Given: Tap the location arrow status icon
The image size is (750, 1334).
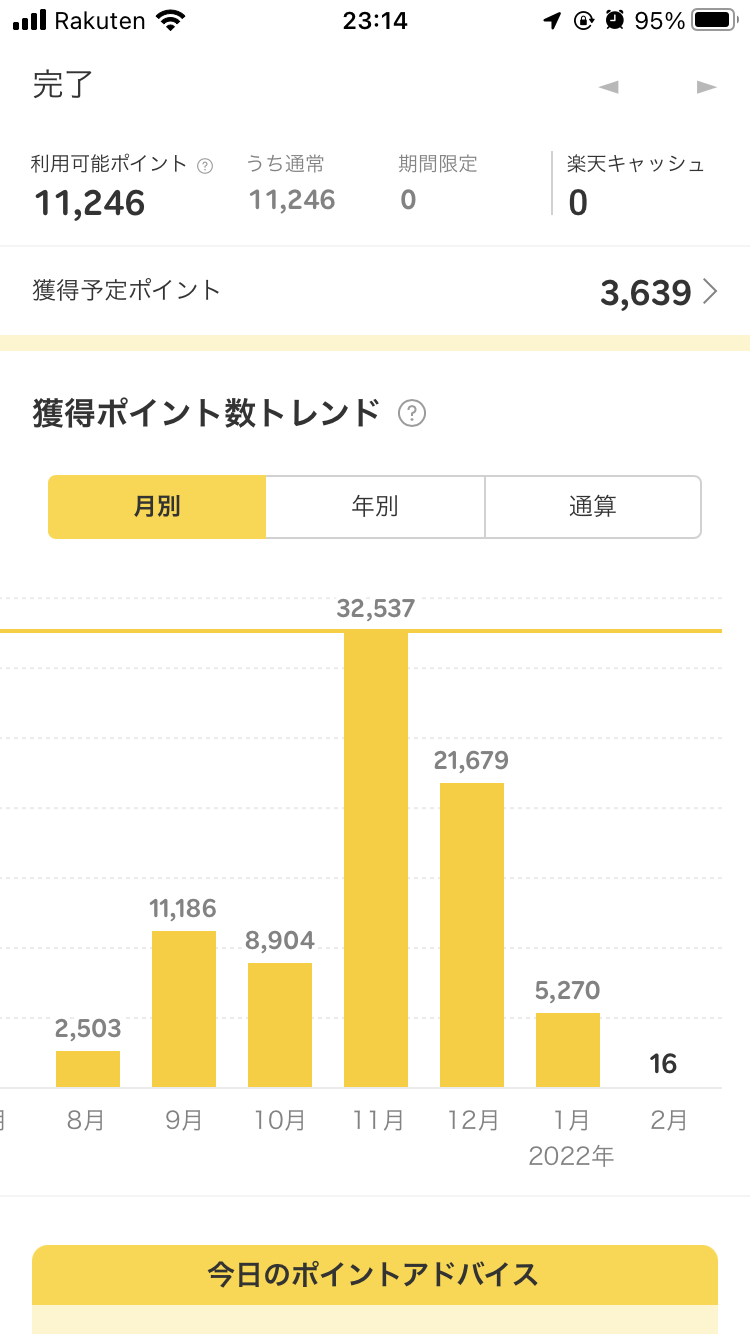Looking at the screenshot, I should pos(552,20).
